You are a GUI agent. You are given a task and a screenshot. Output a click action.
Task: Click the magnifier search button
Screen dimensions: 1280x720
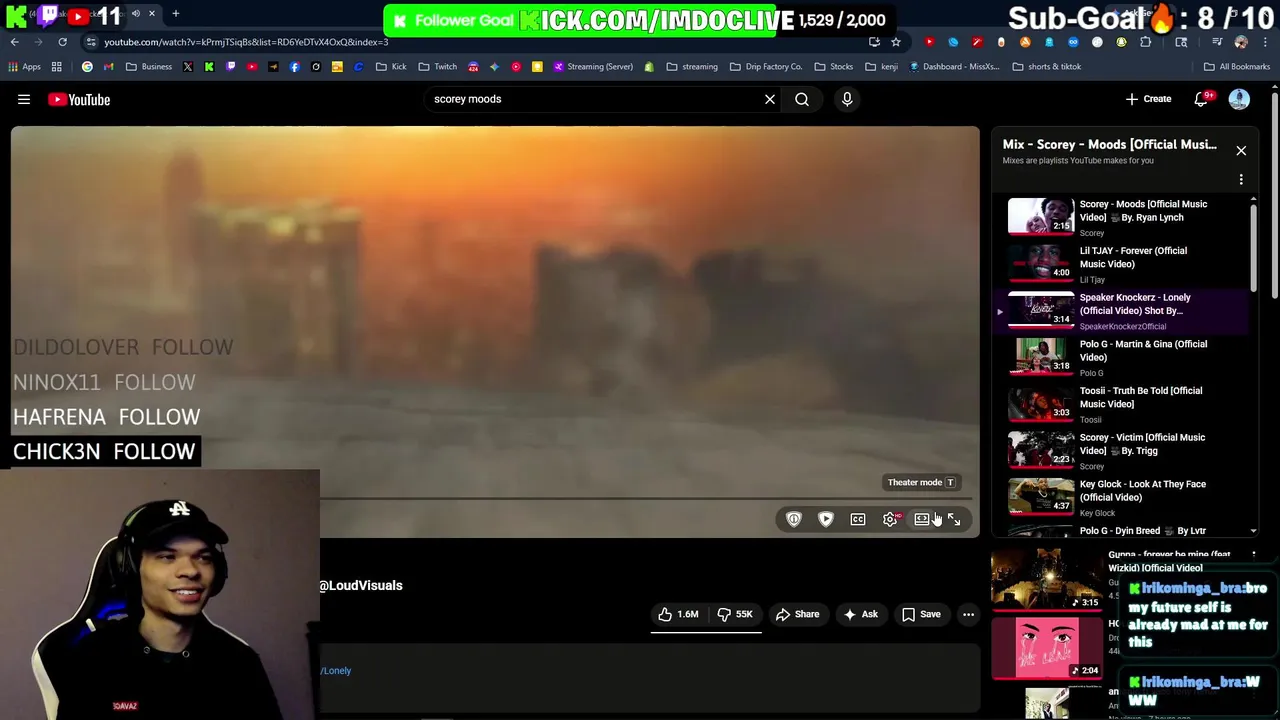click(x=802, y=99)
